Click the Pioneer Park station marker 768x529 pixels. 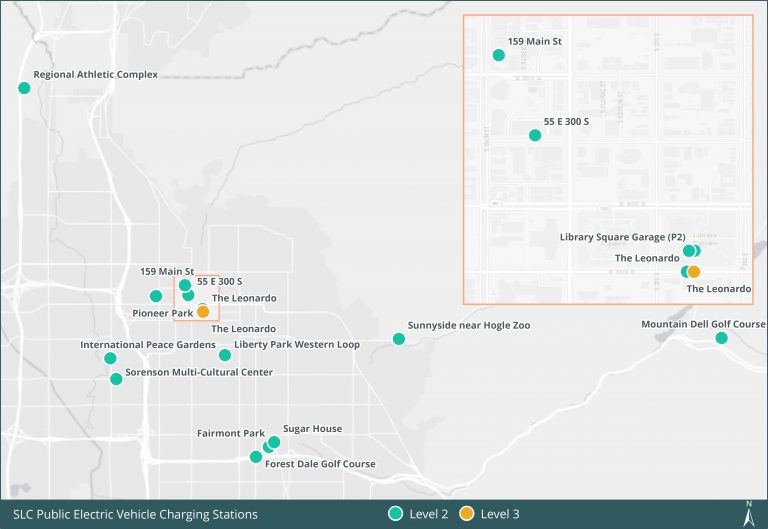pos(156,296)
